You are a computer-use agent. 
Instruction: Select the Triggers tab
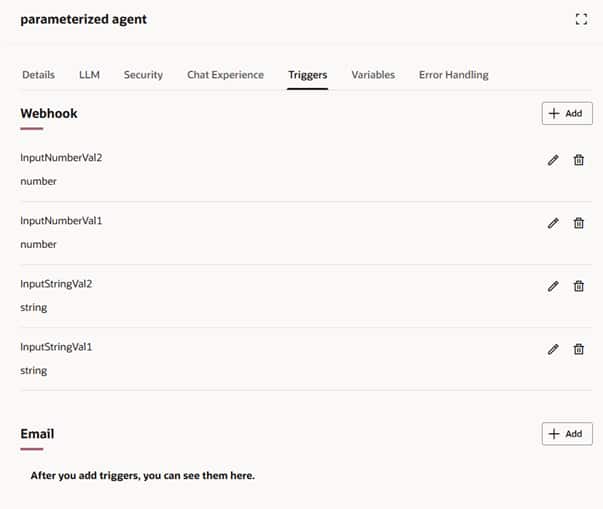307,75
